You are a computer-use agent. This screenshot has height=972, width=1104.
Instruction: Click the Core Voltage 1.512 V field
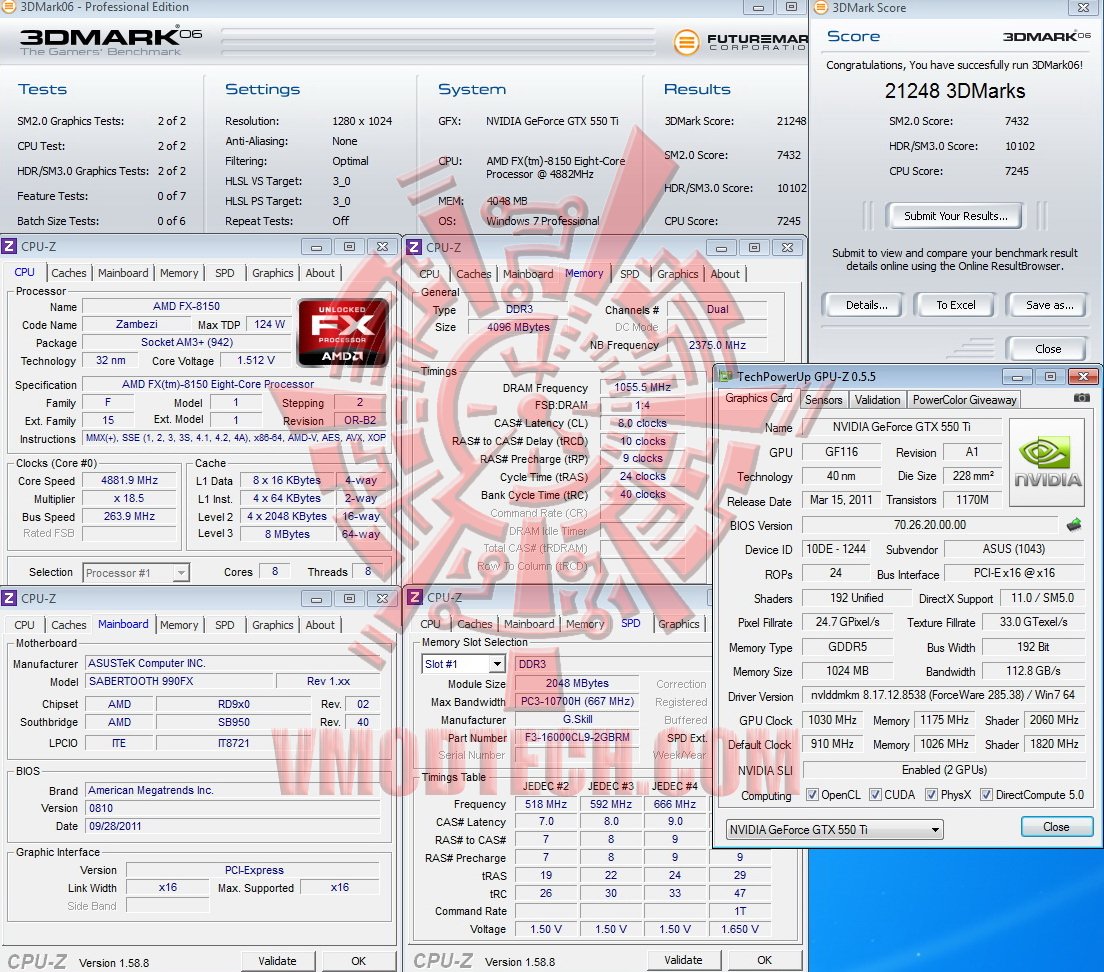point(256,360)
